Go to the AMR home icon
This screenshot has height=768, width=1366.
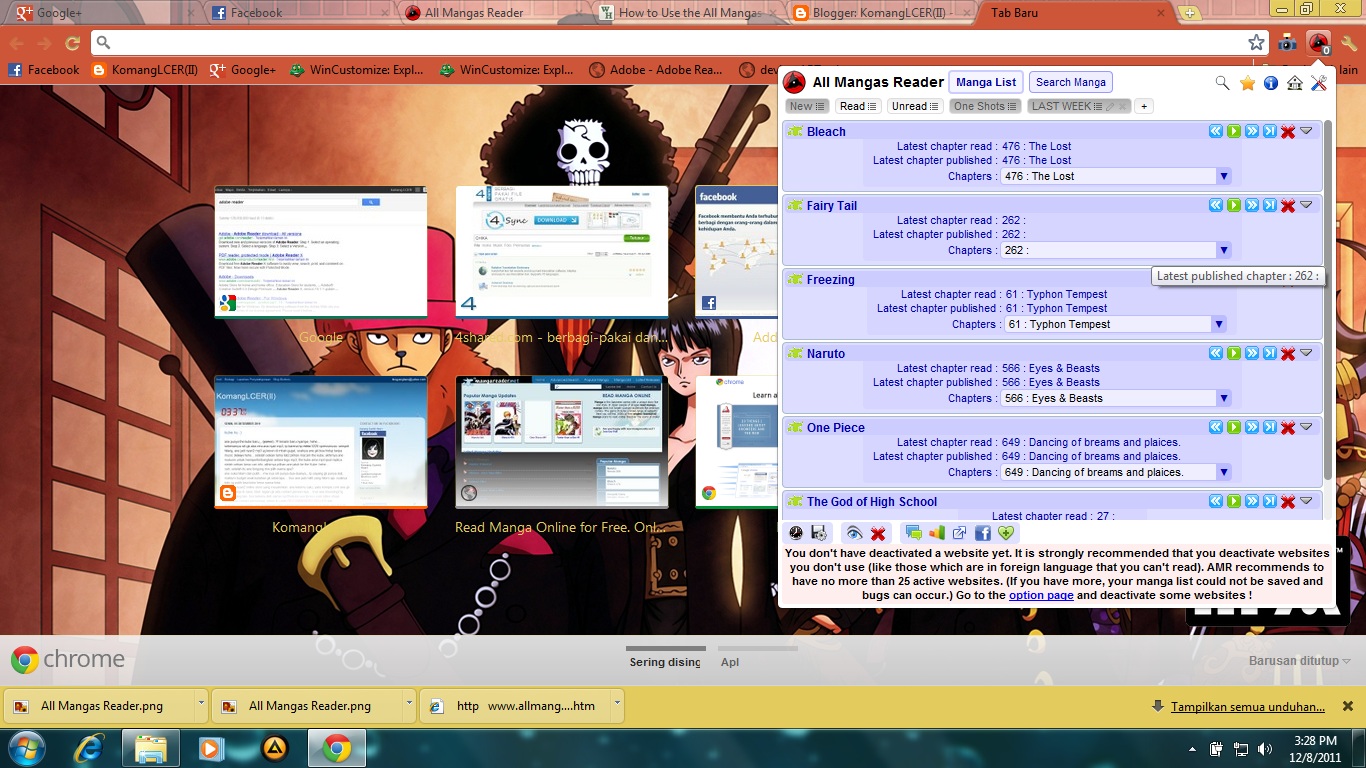pos(1295,83)
